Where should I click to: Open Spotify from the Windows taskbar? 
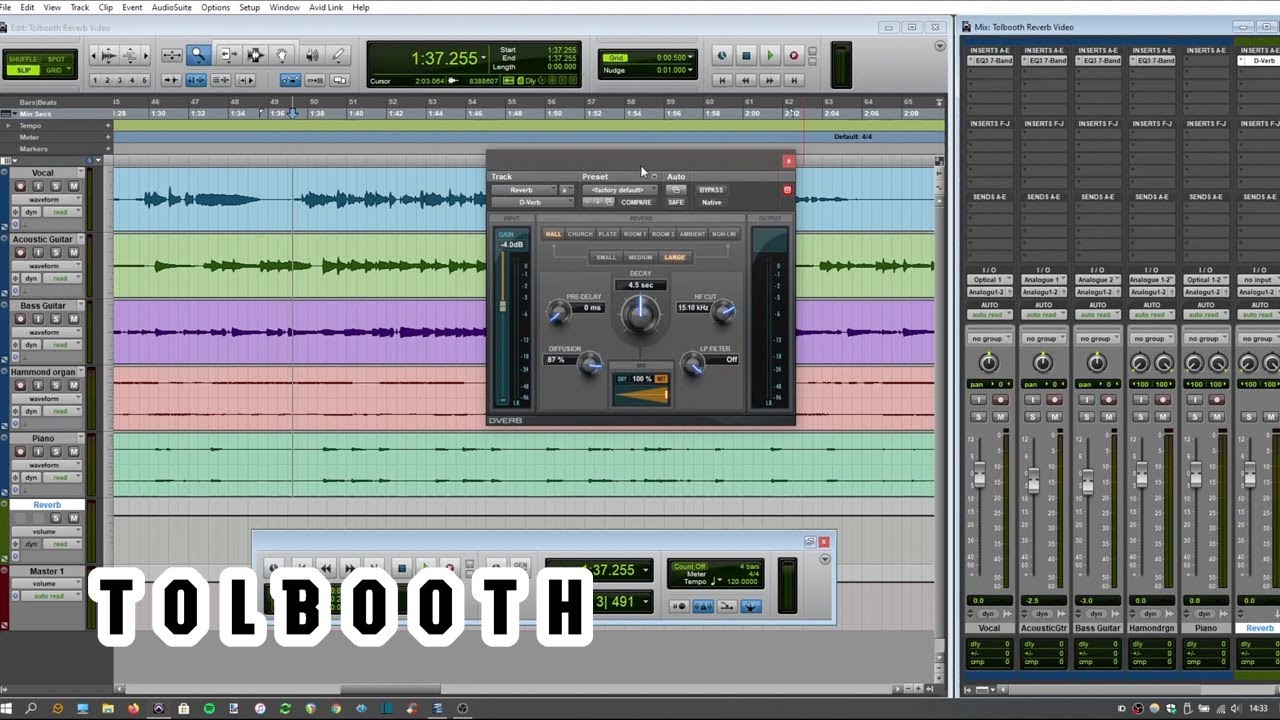pos(209,709)
